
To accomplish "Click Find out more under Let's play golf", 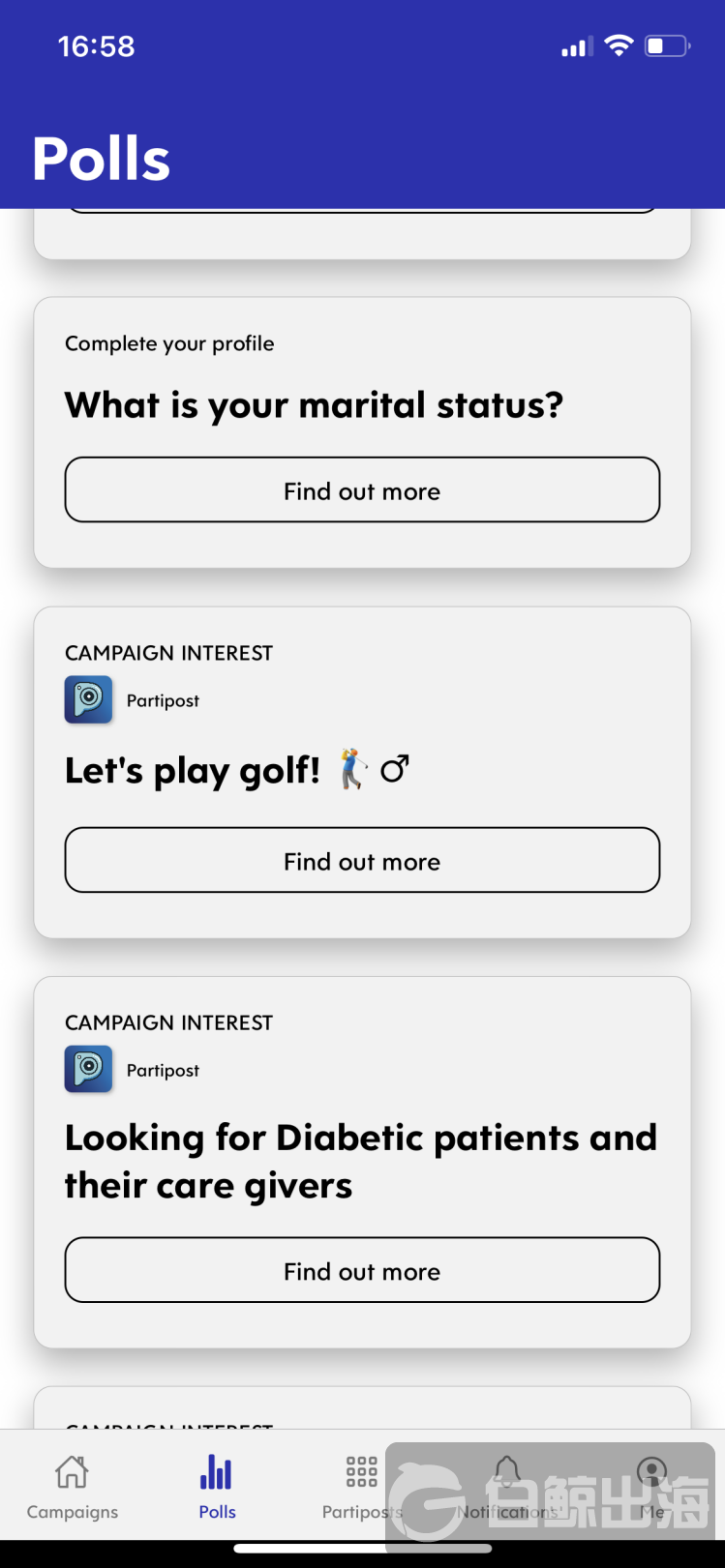I will point(362,861).
